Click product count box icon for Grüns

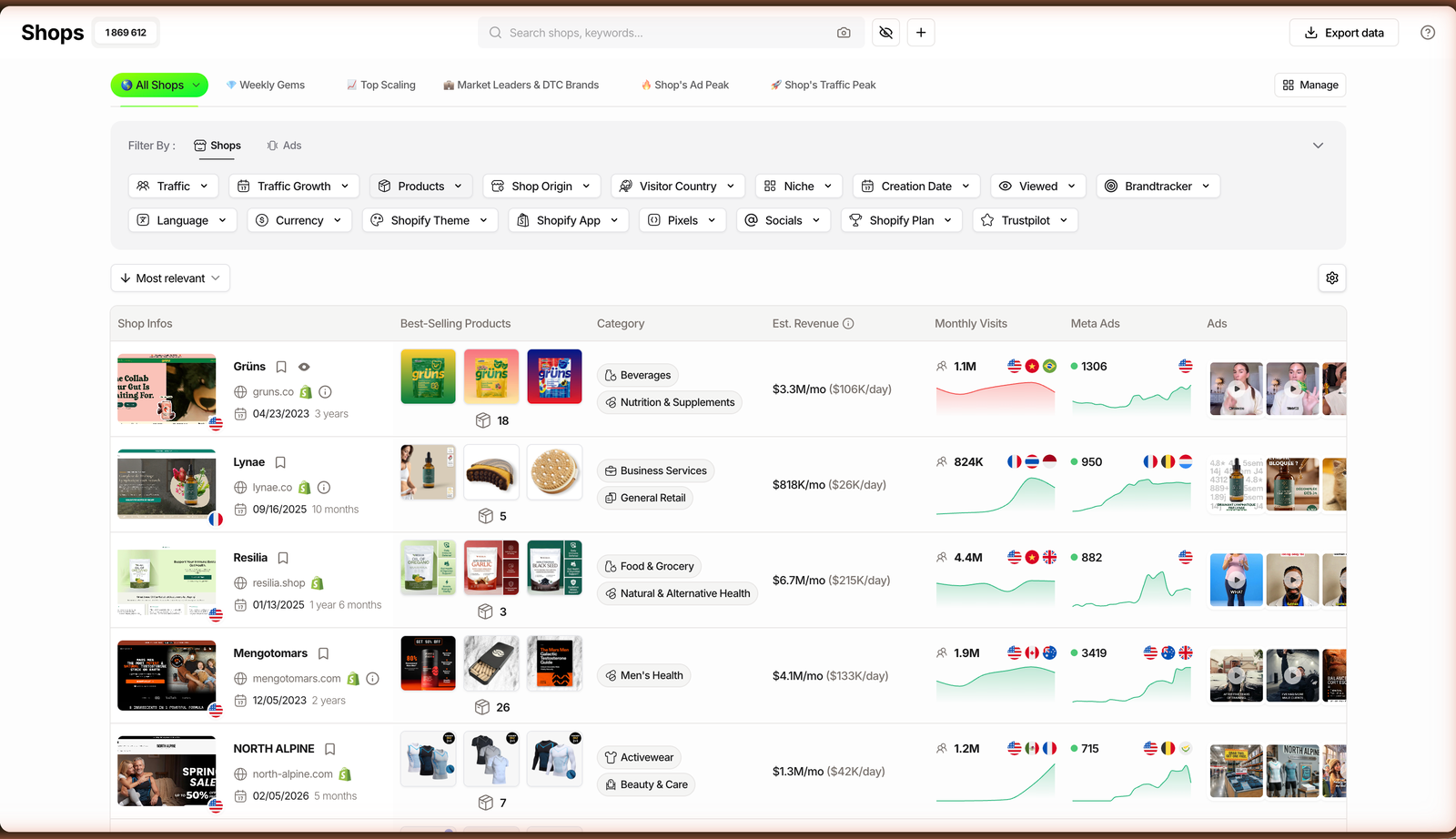coord(483,420)
